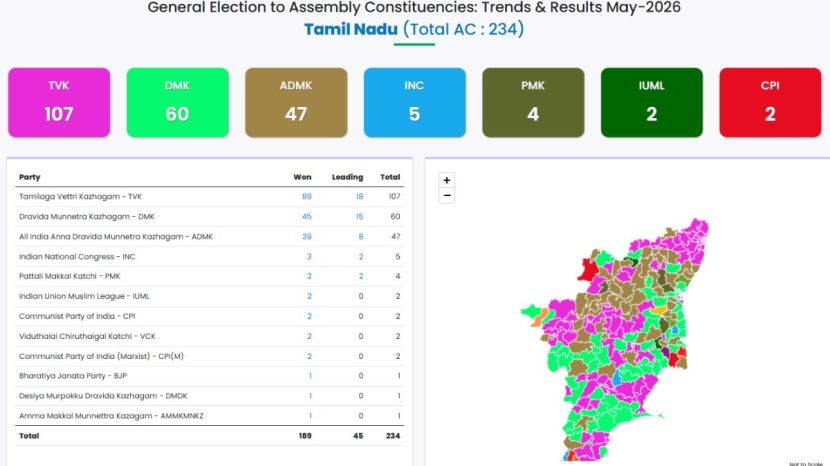Click INC leading count 2

pos(361,257)
